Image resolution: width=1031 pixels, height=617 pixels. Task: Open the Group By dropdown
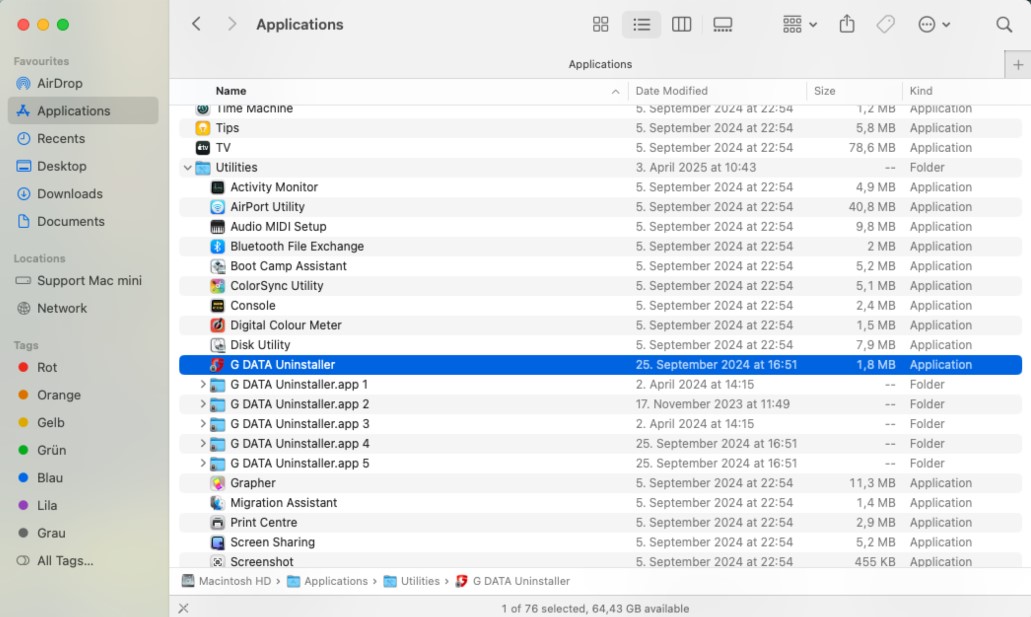click(800, 24)
